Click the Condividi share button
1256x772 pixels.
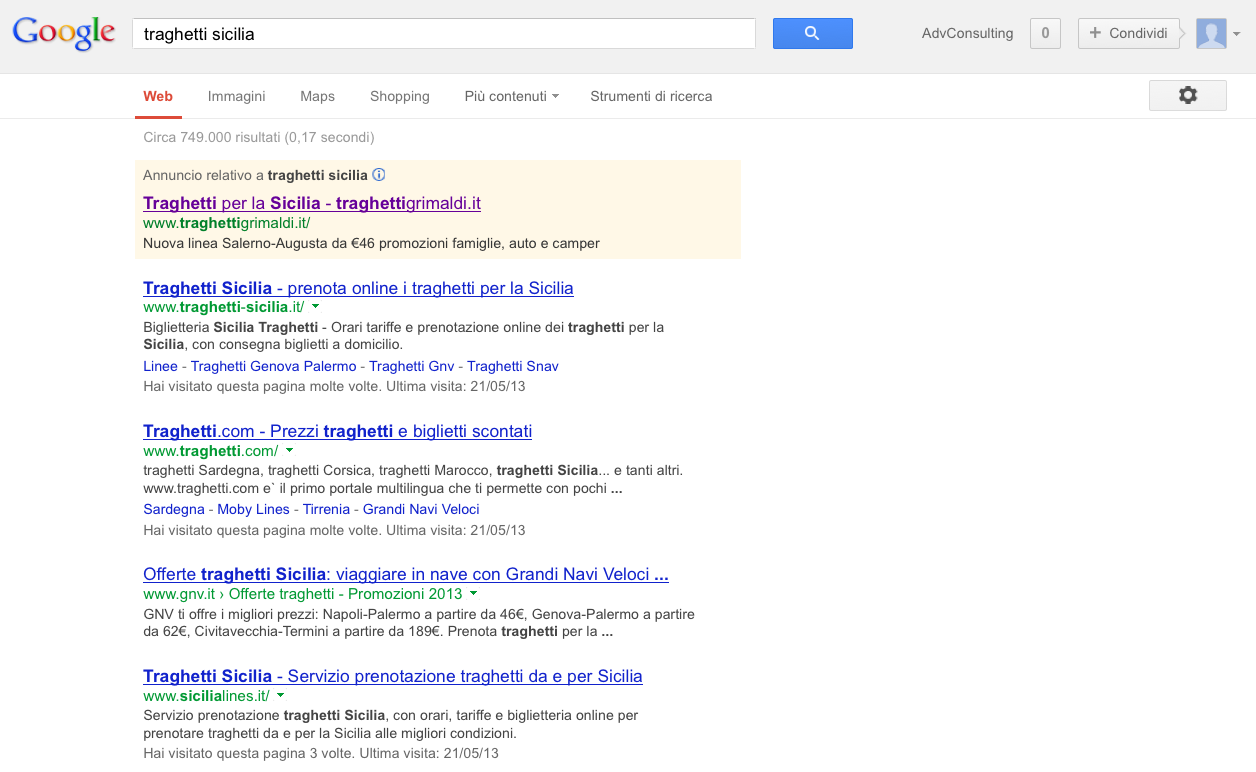(1128, 33)
